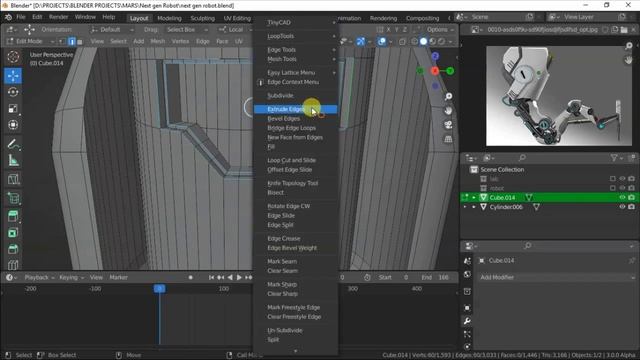Screen dimensions: 640x360
Task: Open image folder icon in image editor header
Action: point(624,30)
